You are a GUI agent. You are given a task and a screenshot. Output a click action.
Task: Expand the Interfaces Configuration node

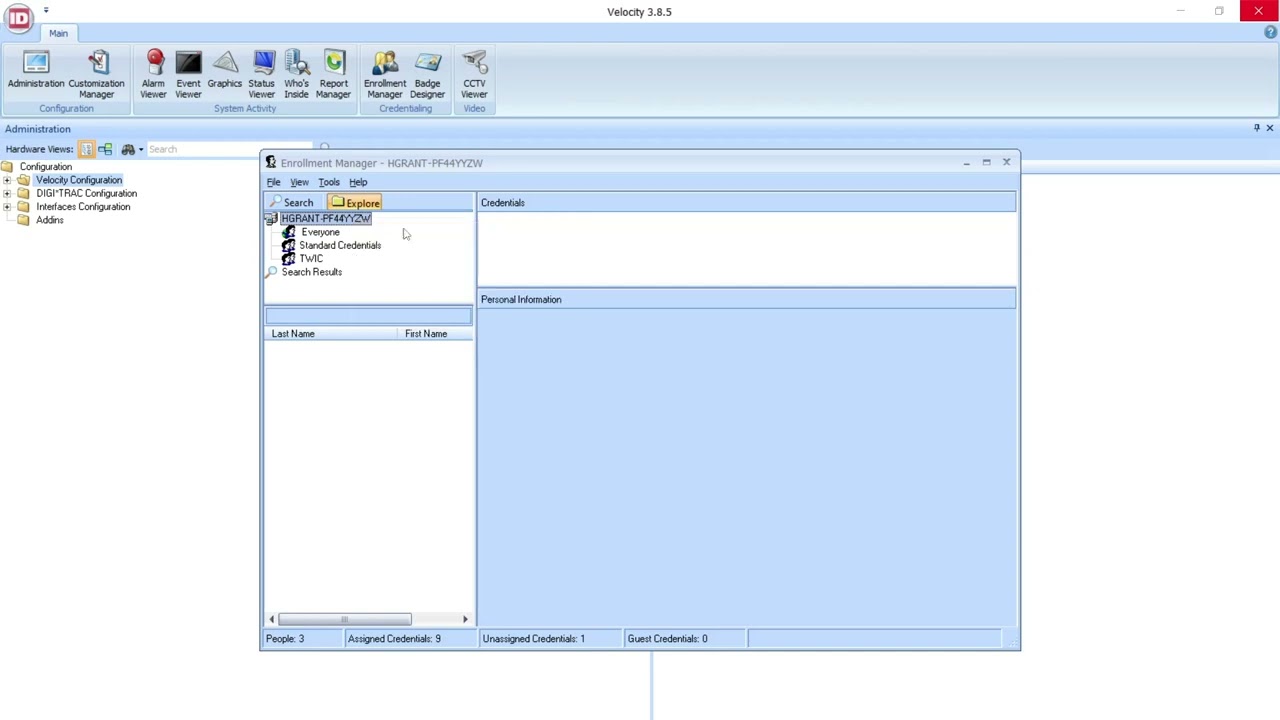pyautogui.click(x=7, y=206)
